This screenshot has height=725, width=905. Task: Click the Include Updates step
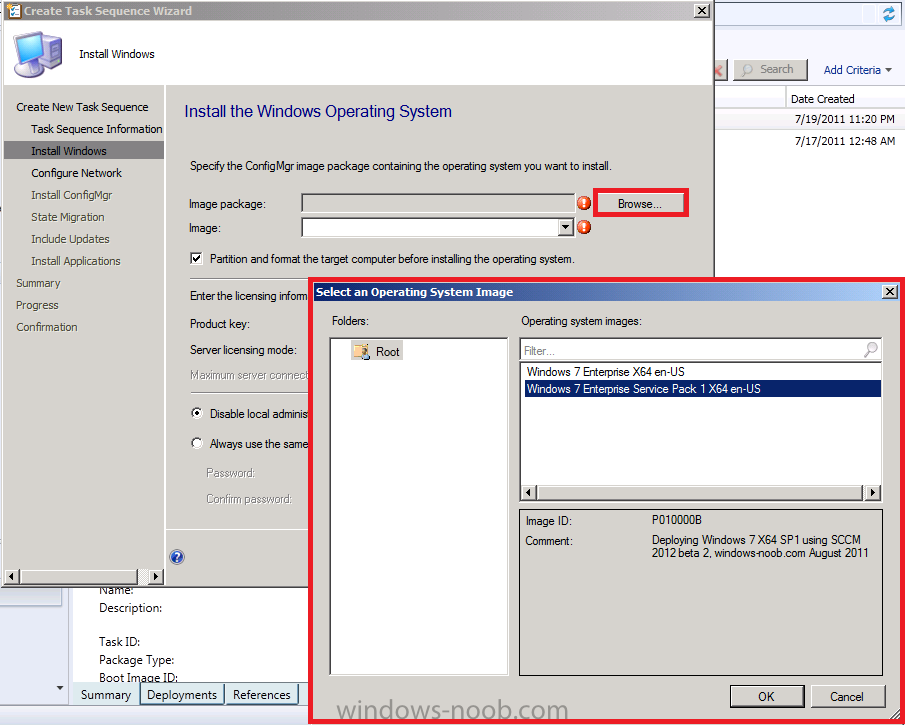pos(70,238)
